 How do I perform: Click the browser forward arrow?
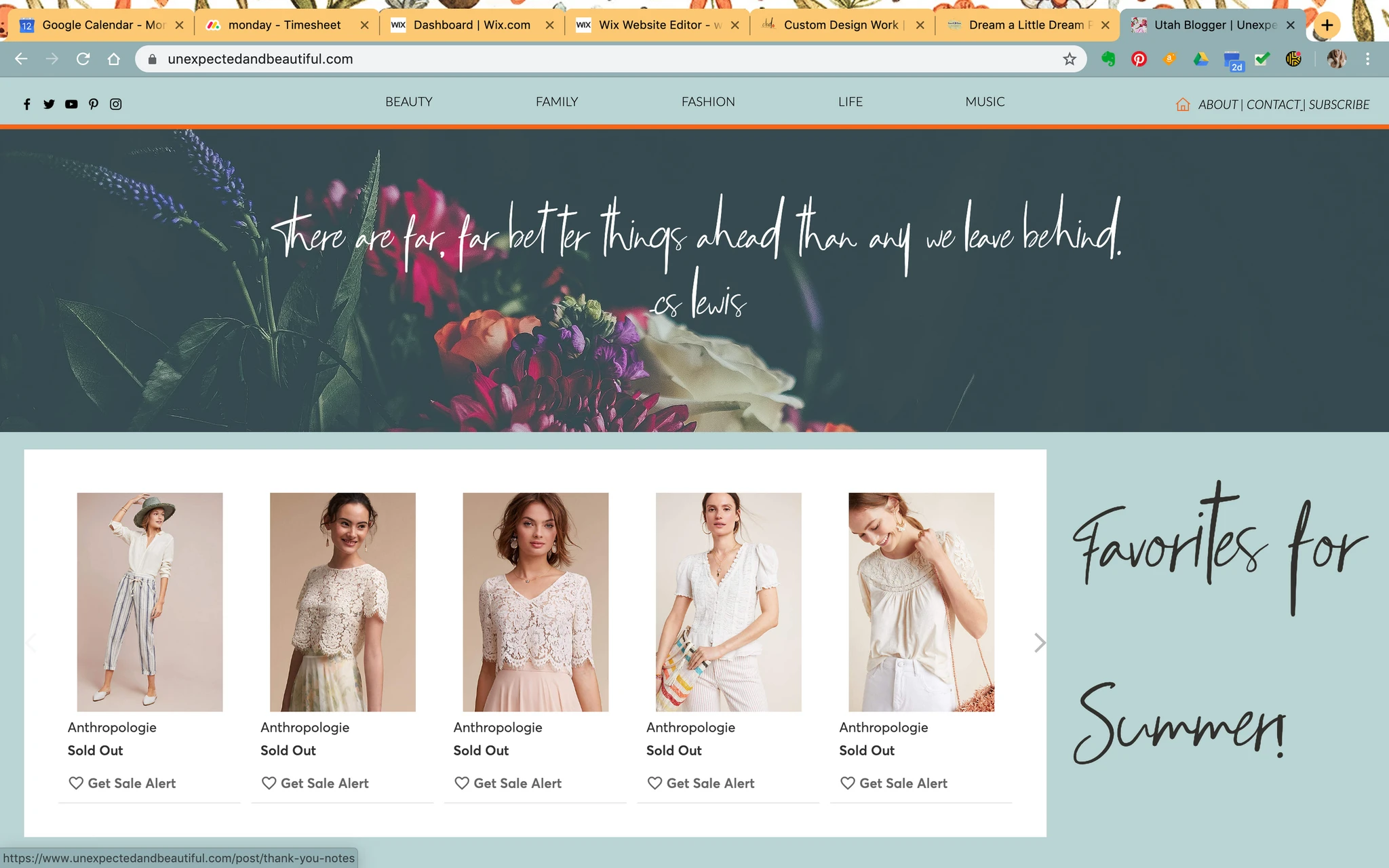pos(52,59)
